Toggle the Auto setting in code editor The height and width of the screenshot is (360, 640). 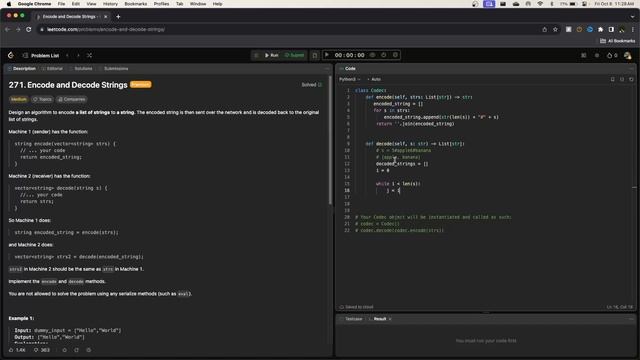[374, 79]
